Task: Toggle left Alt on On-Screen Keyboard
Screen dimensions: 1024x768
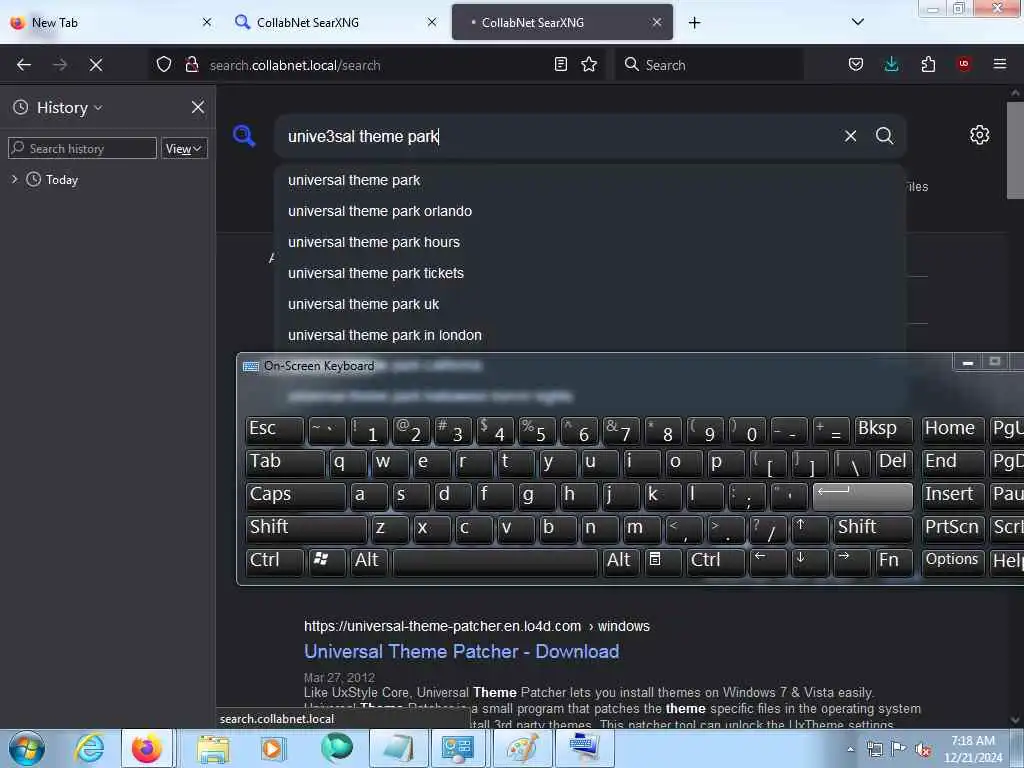Action: click(368, 562)
